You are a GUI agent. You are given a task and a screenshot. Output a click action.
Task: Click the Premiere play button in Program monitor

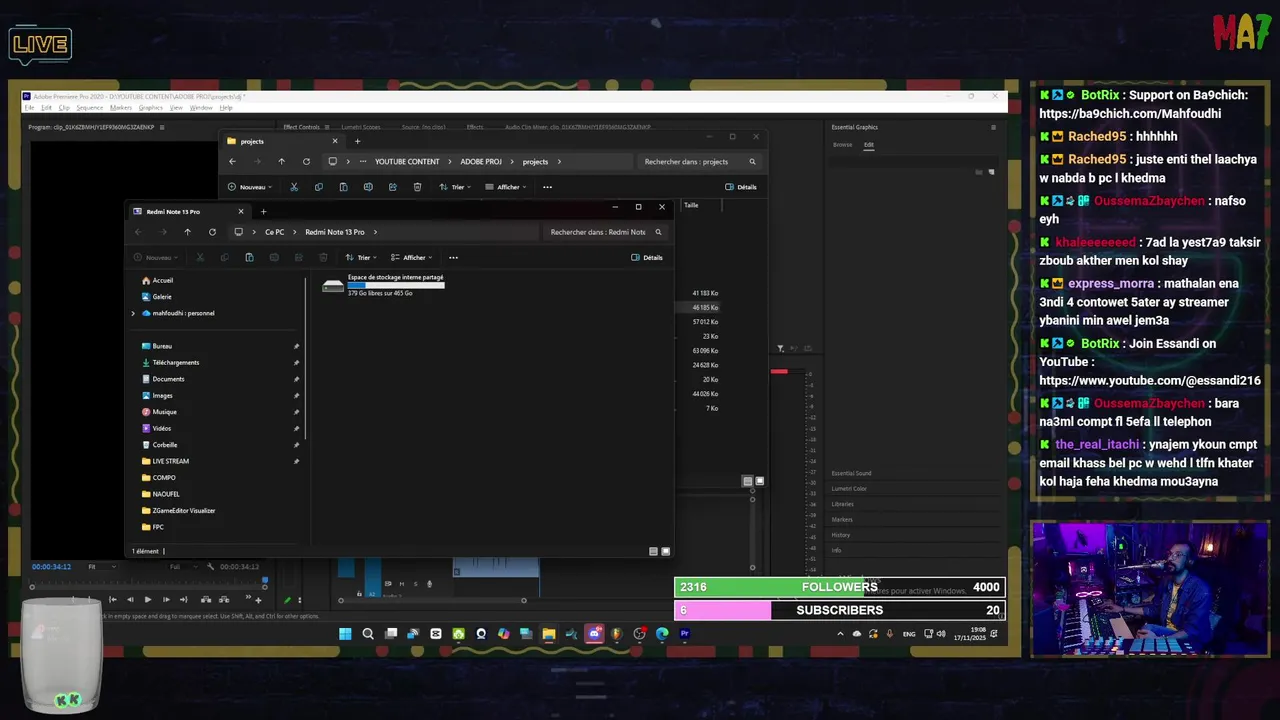pyautogui.click(x=148, y=600)
